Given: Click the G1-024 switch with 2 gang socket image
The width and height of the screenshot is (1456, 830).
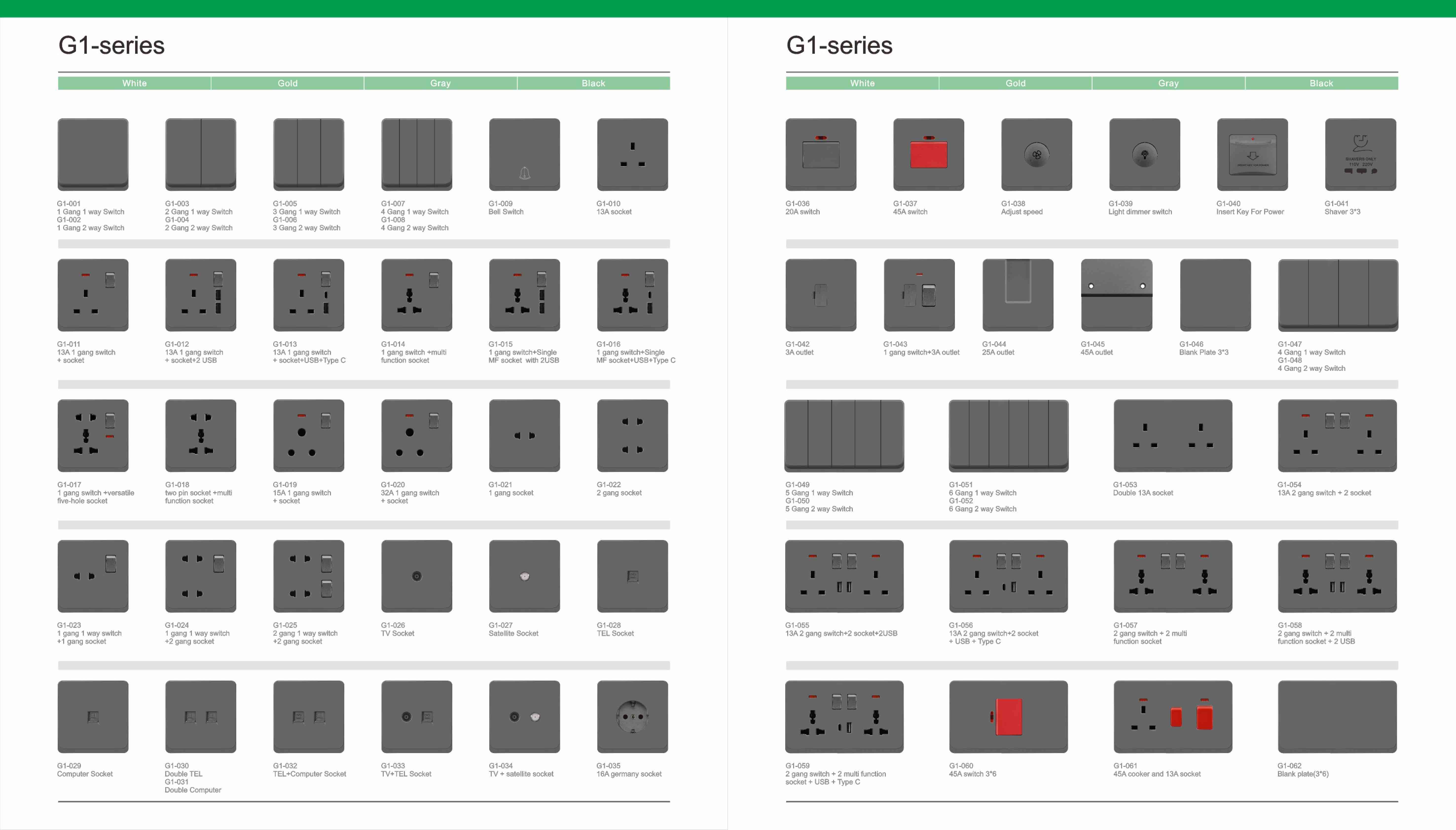Looking at the screenshot, I should [x=201, y=576].
